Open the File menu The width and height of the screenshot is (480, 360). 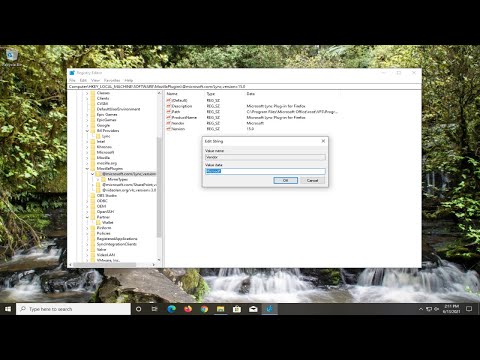click(x=72, y=80)
